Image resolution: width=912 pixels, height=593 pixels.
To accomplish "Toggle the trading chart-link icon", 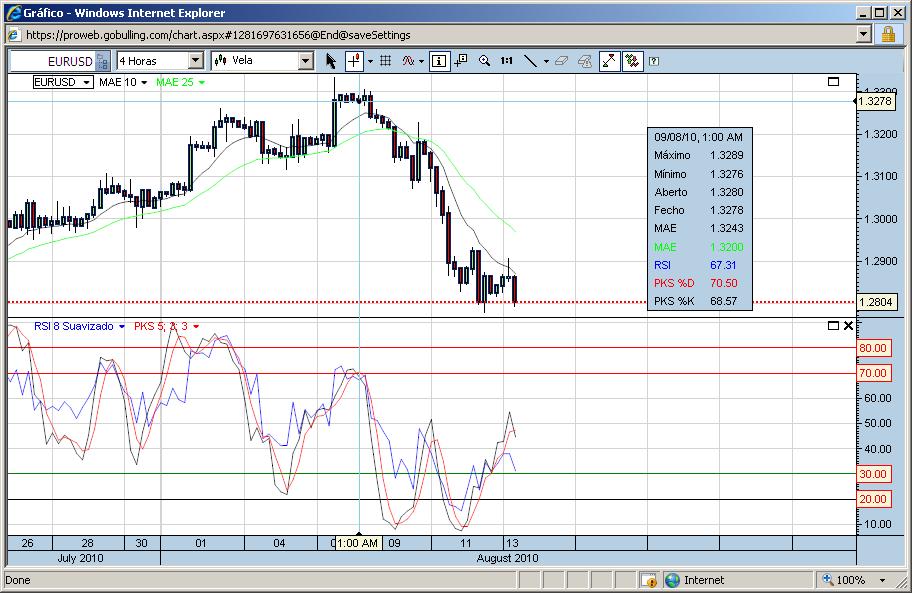I will click(x=632, y=60).
